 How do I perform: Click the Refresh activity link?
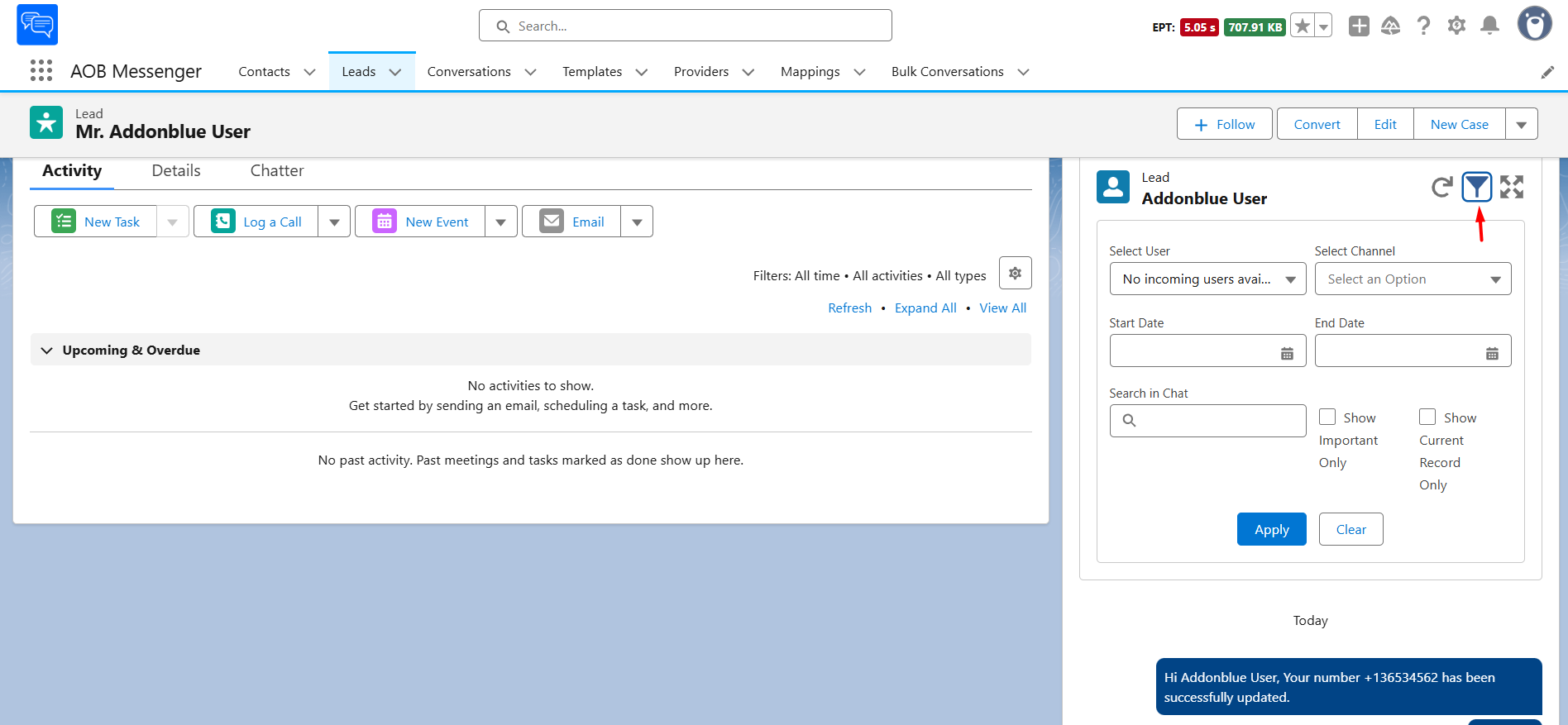point(850,308)
